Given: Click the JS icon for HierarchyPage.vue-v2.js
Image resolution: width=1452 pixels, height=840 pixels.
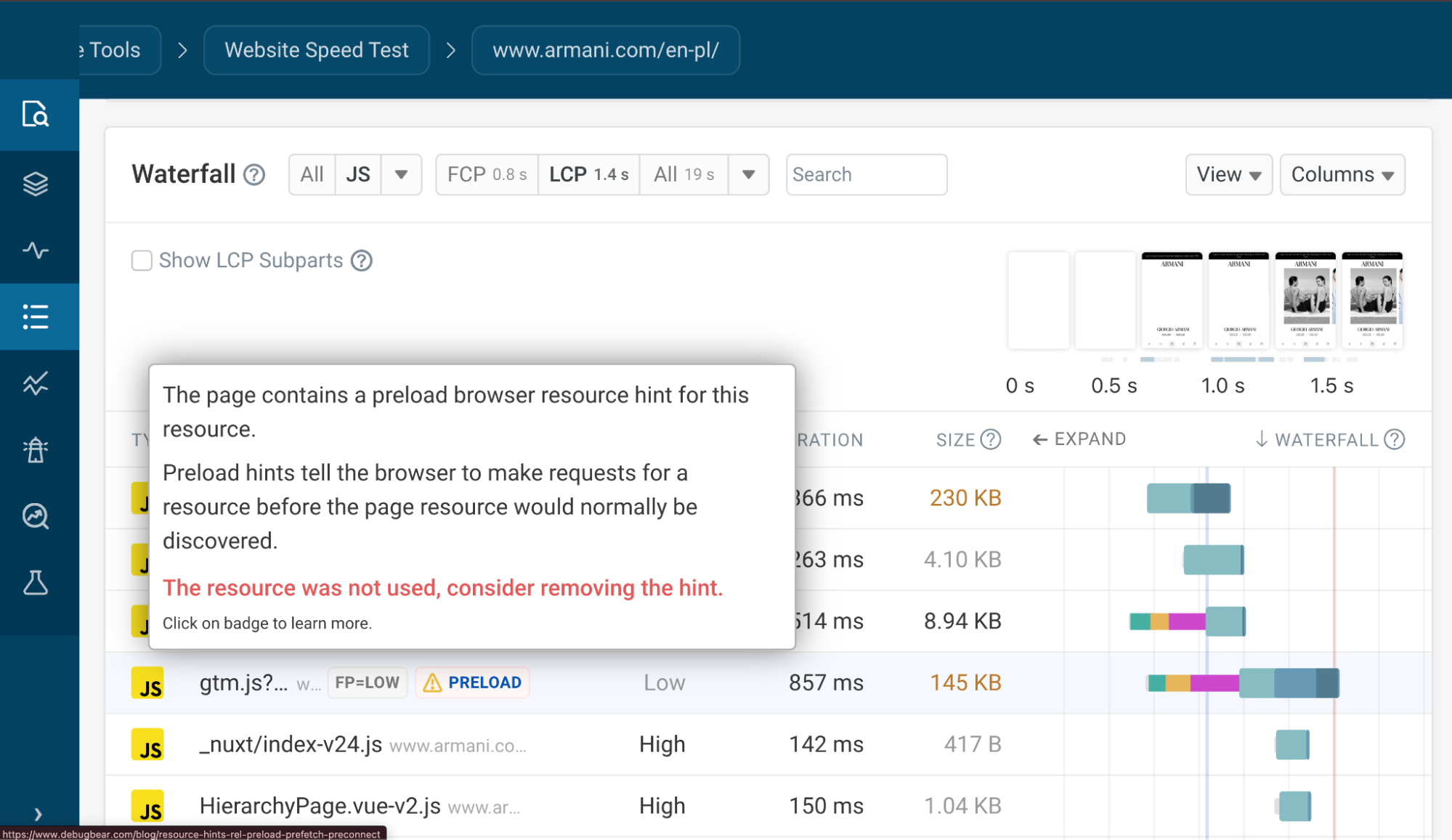Looking at the screenshot, I should (147, 807).
